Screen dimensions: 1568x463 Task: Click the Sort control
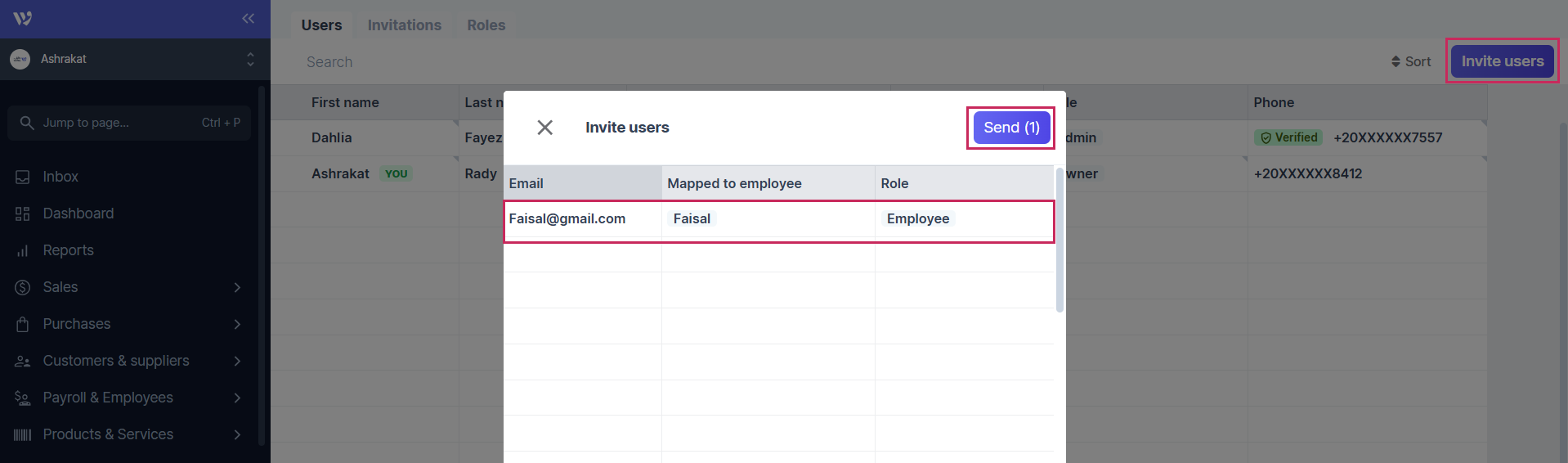(x=1411, y=61)
